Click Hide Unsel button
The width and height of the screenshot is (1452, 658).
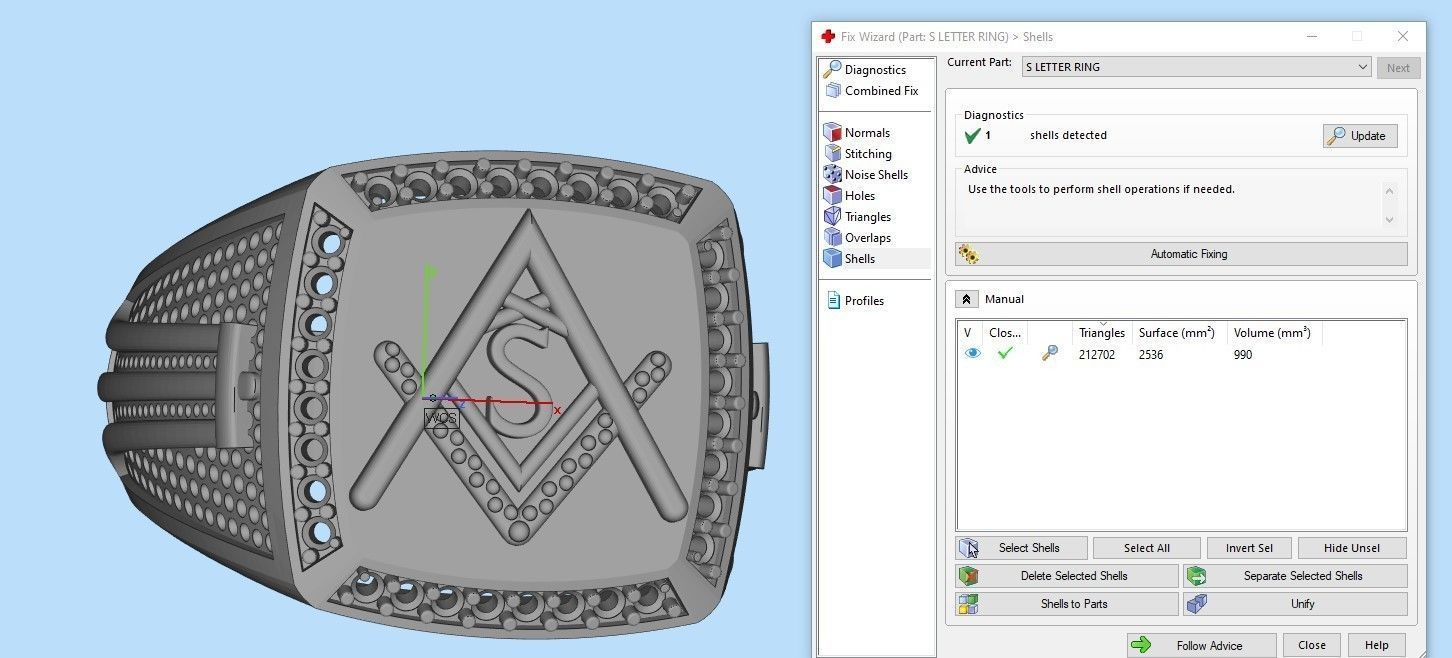tap(1352, 548)
